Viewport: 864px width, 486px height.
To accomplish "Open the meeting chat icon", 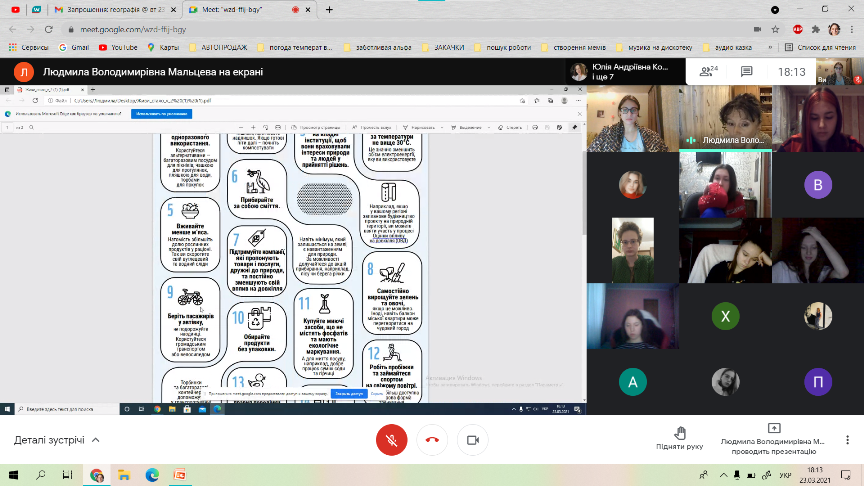I will point(747,72).
